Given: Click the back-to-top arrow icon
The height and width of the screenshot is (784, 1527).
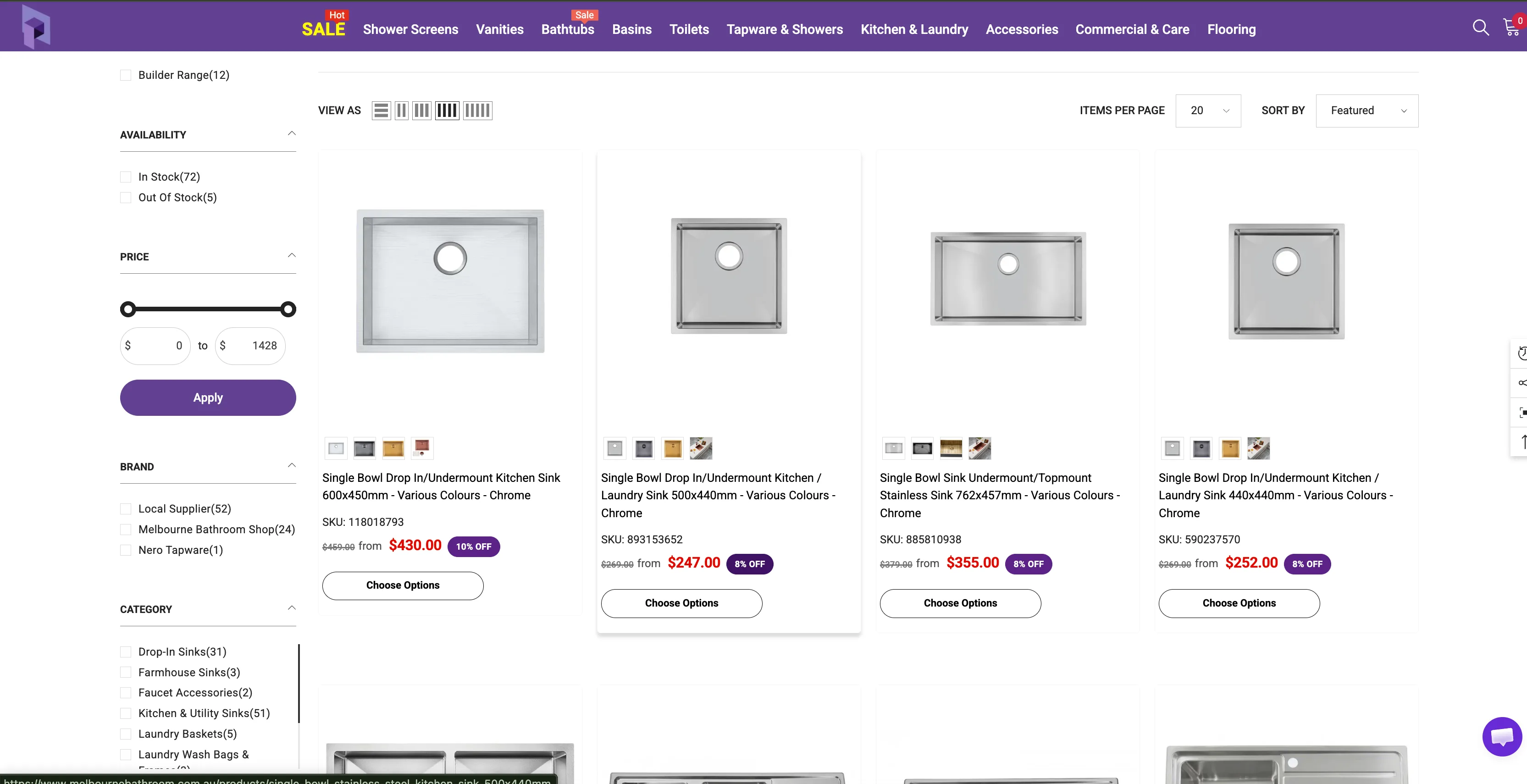Looking at the screenshot, I should pyautogui.click(x=1521, y=442).
